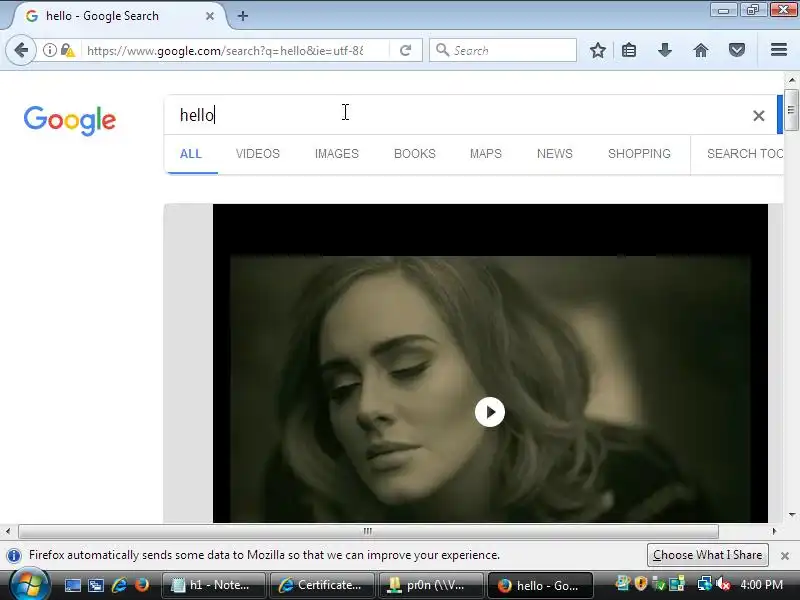Click the Firefox toolbar Search box
The image size is (800, 600).
click(503, 51)
